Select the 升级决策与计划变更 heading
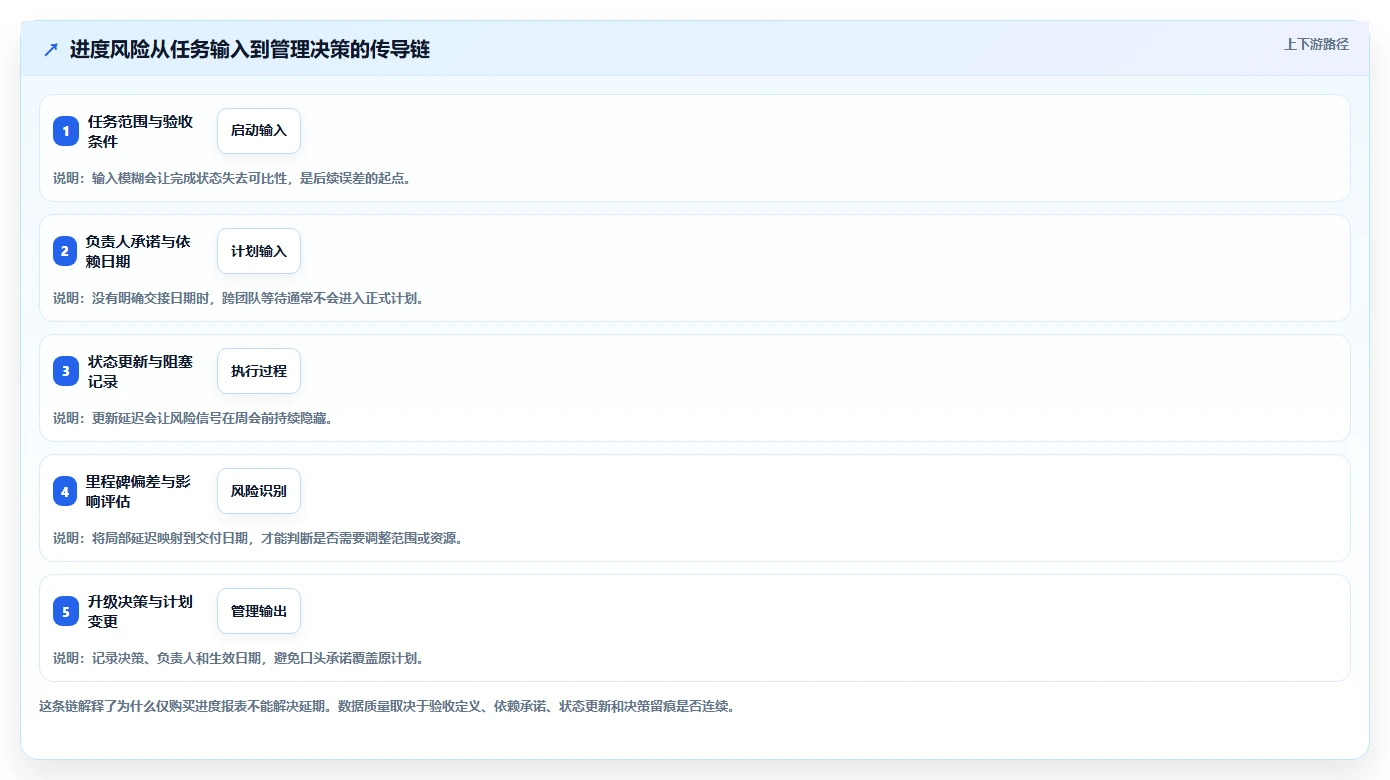 tap(140, 611)
